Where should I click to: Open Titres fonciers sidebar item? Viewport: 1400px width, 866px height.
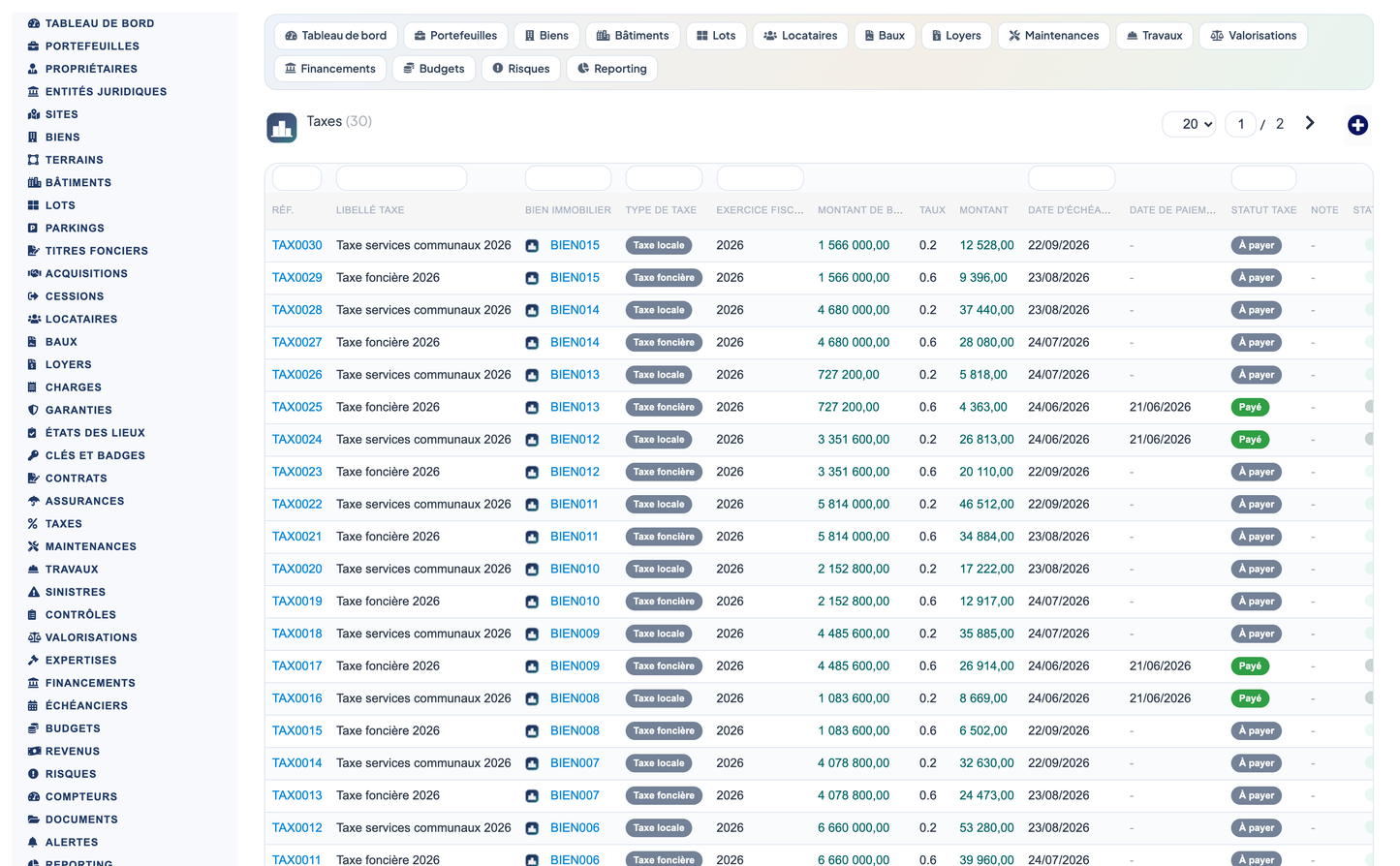pyautogui.click(x=88, y=251)
